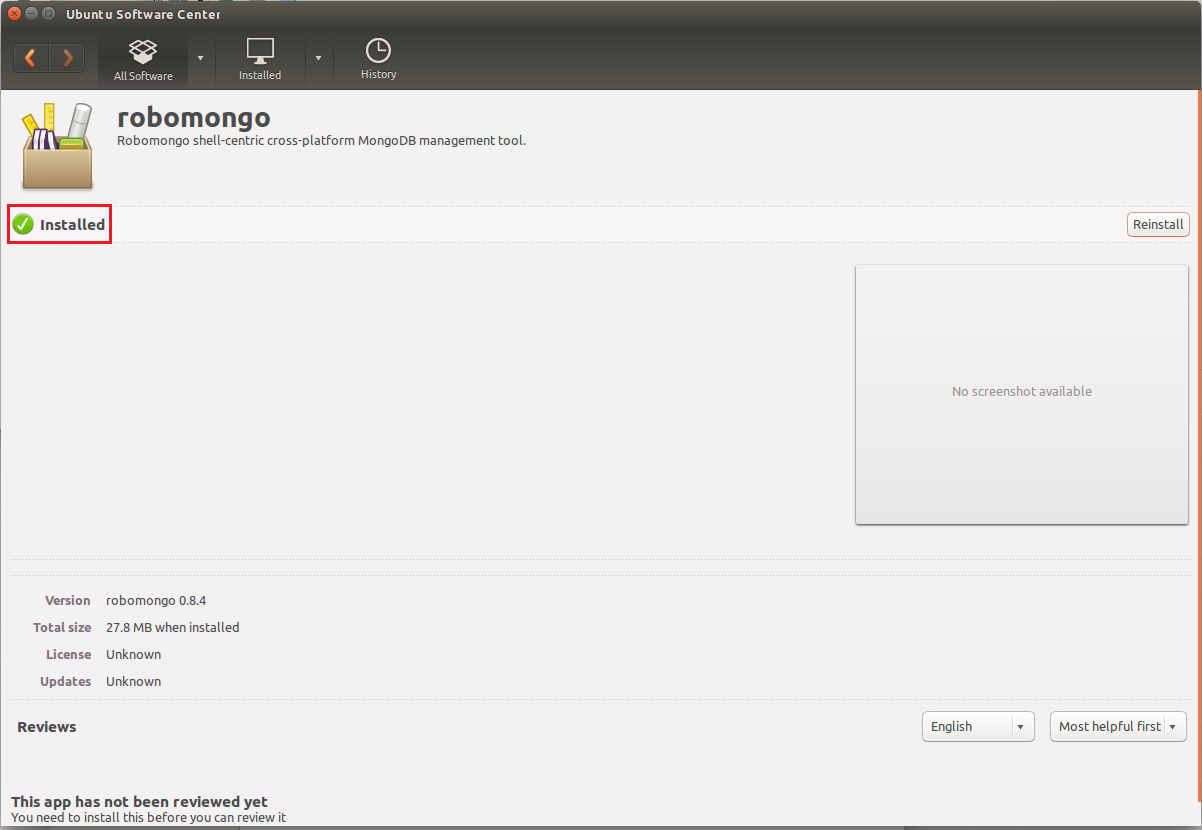This screenshot has width=1202, height=830.
Task: Click the License Unknown value
Action: [134, 655]
